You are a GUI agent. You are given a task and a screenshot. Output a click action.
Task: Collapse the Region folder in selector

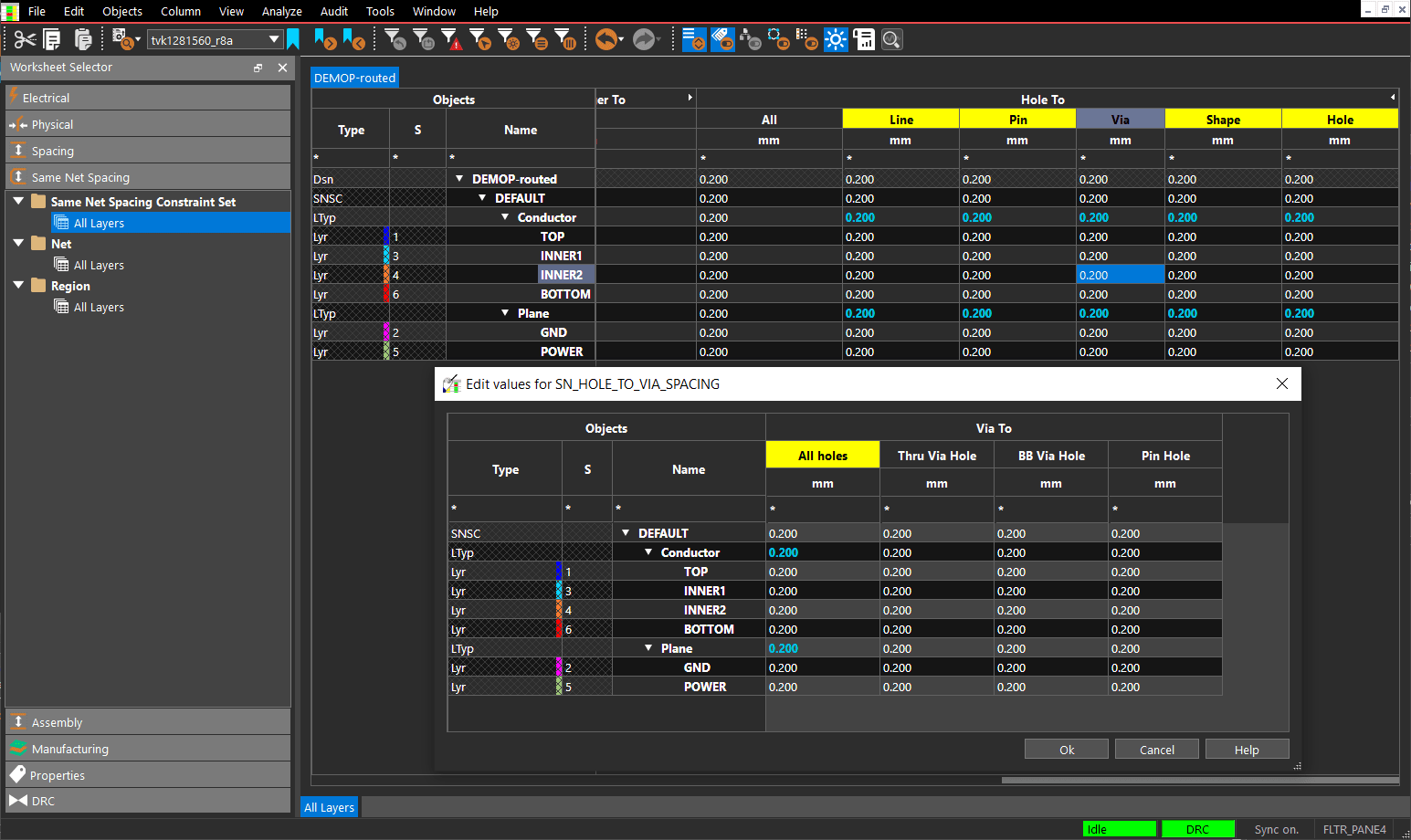[18, 285]
